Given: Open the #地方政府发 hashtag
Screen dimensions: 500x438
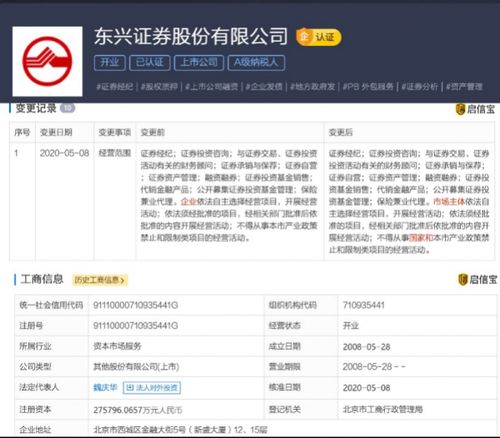Looking at the screenshot, I should tap(312, 87).
